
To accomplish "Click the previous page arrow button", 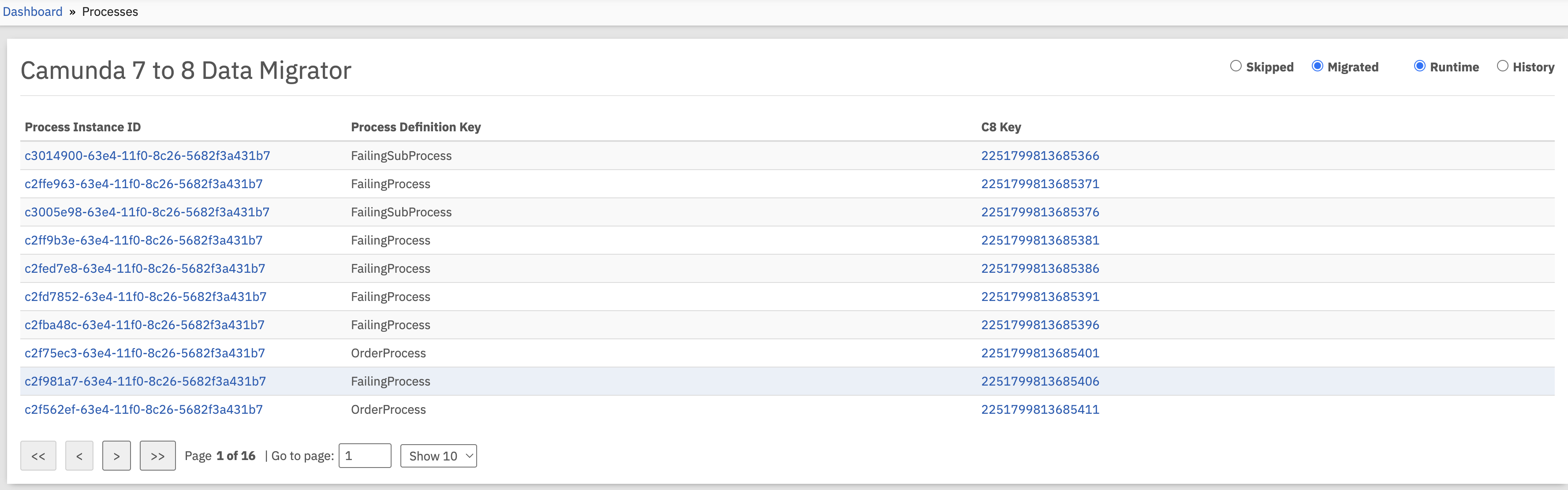I will [x=79, y=456].
